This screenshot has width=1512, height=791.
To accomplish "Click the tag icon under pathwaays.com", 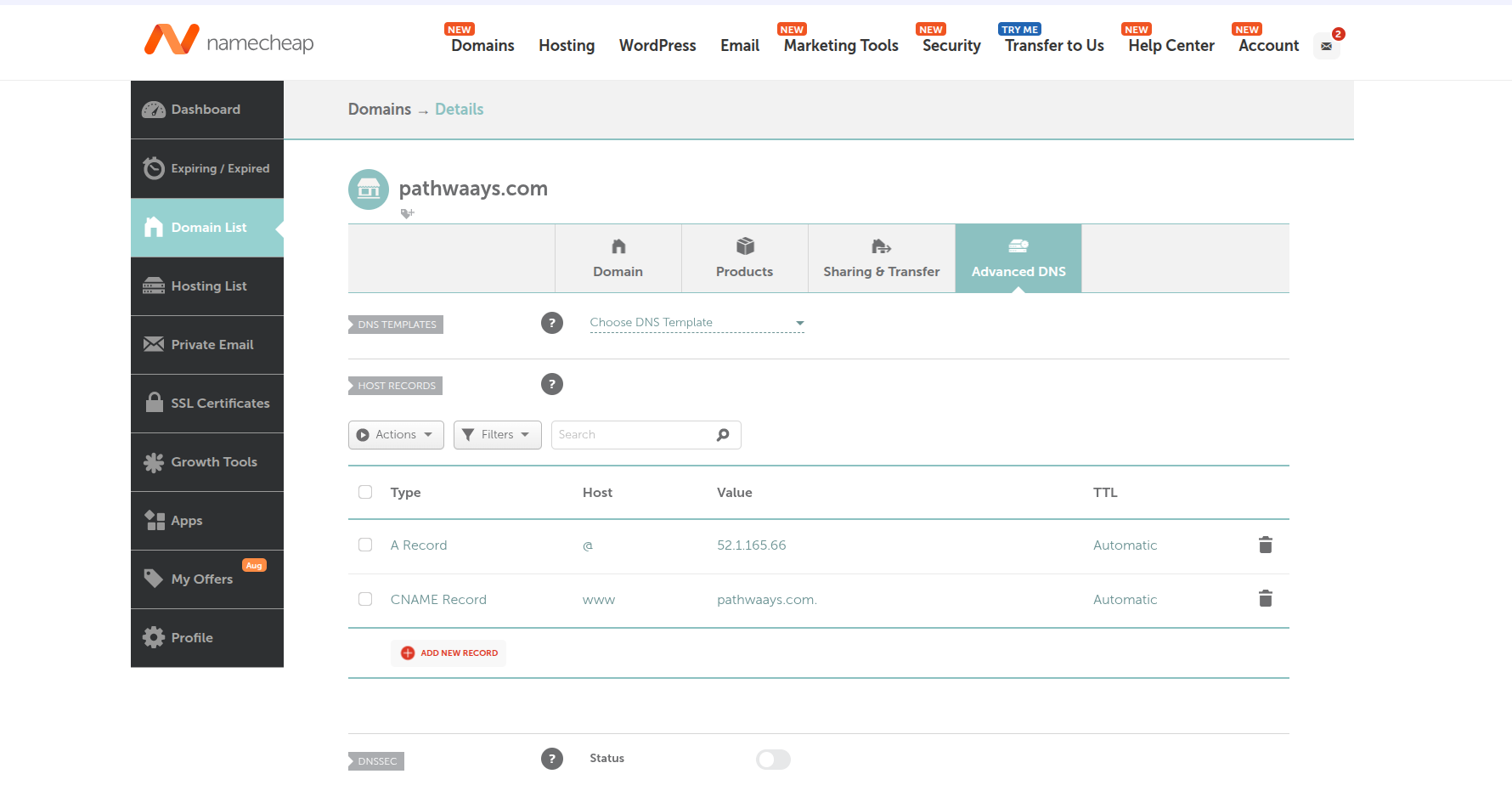I will (x=408, y=213).
